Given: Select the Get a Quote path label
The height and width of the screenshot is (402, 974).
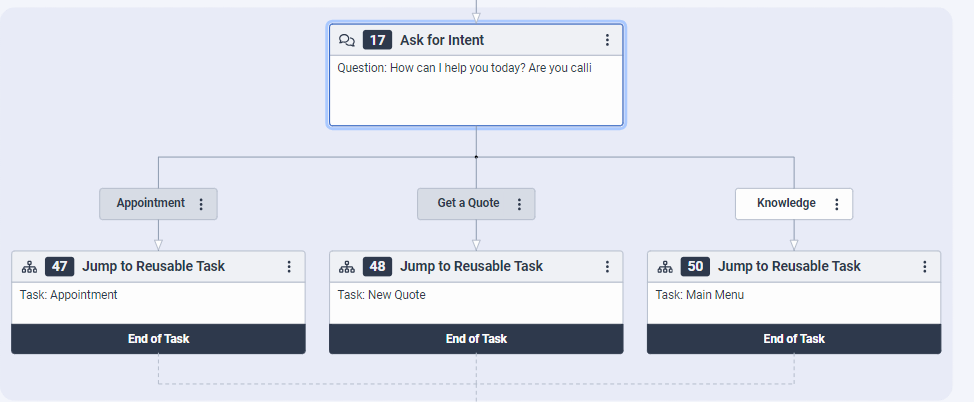Looking at the screenshot, I should click(468, 203).
